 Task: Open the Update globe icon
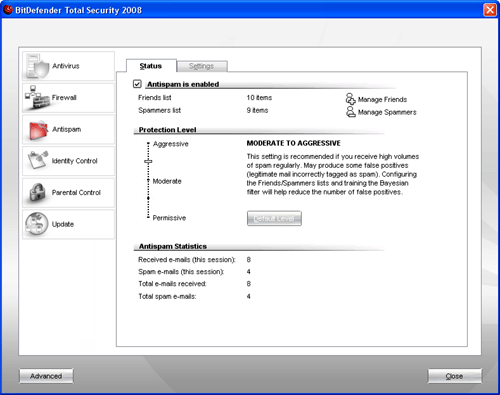(x=37, y=224)
